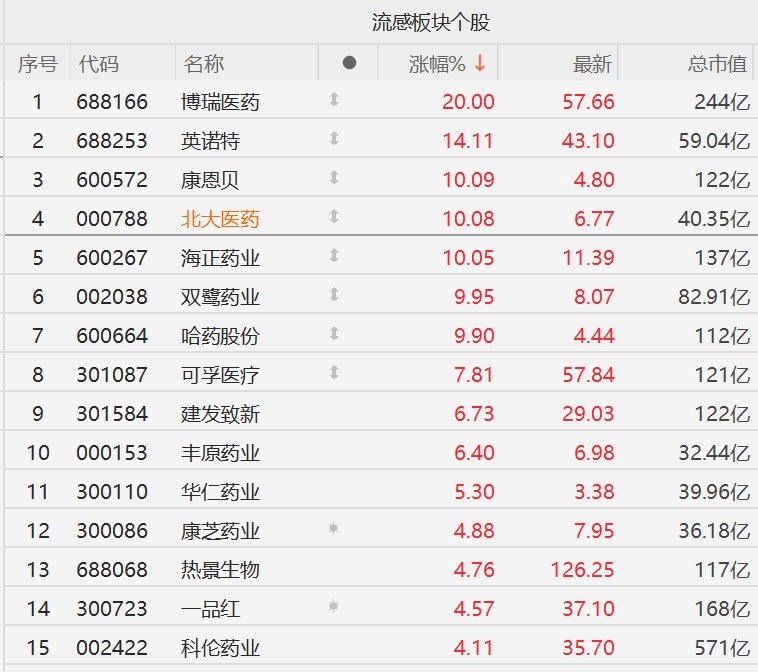Viewport: 758px width, 672px height.
Task: Sort by the 最新 column header
Action: pyautogui.click(x=592, y=64)
